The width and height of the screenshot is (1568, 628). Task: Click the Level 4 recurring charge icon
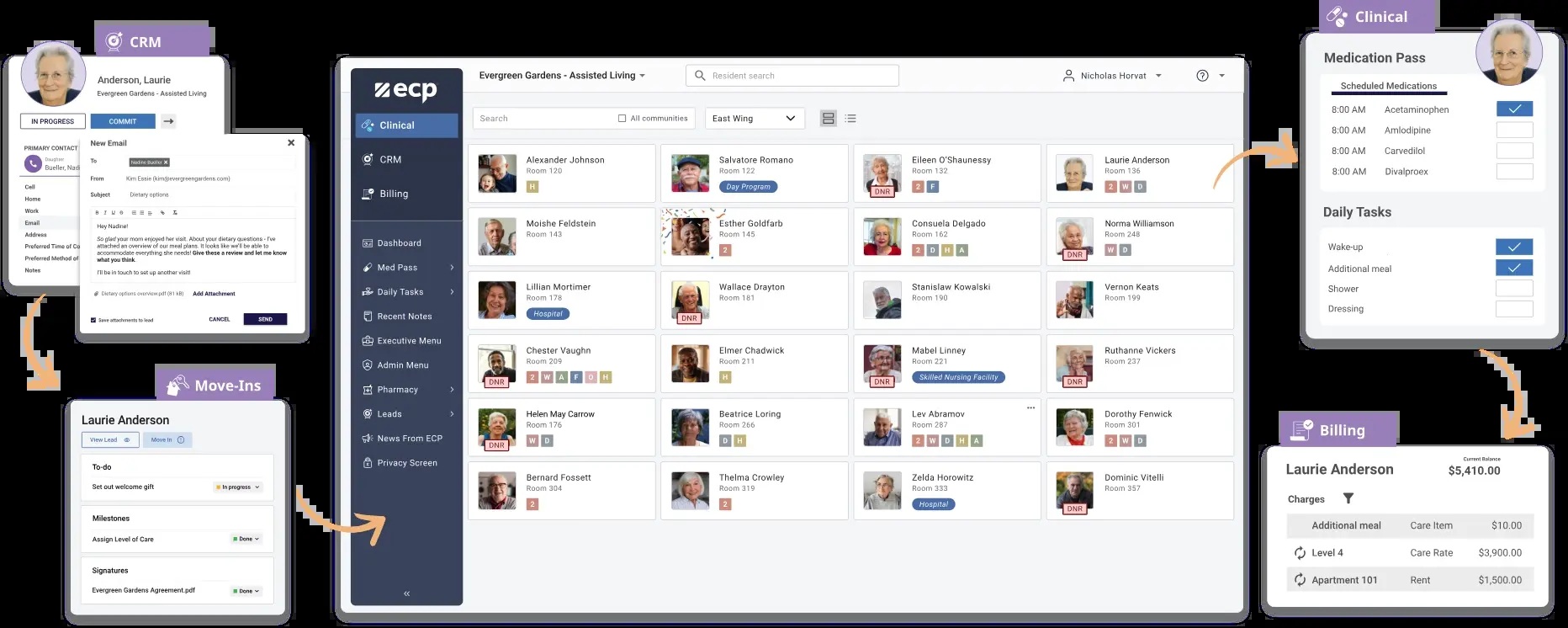(1300, 553)
